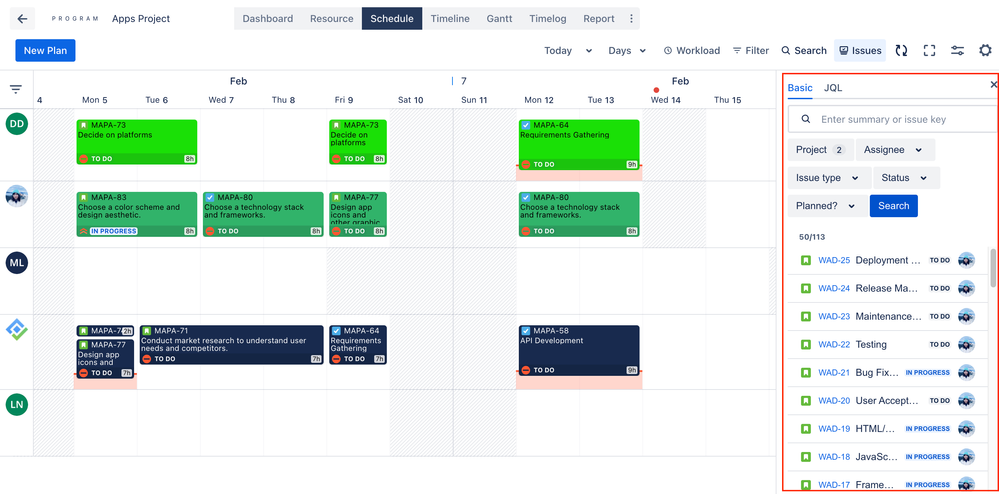
Task: Open the Filter option
Action: [x=751, y=50]
